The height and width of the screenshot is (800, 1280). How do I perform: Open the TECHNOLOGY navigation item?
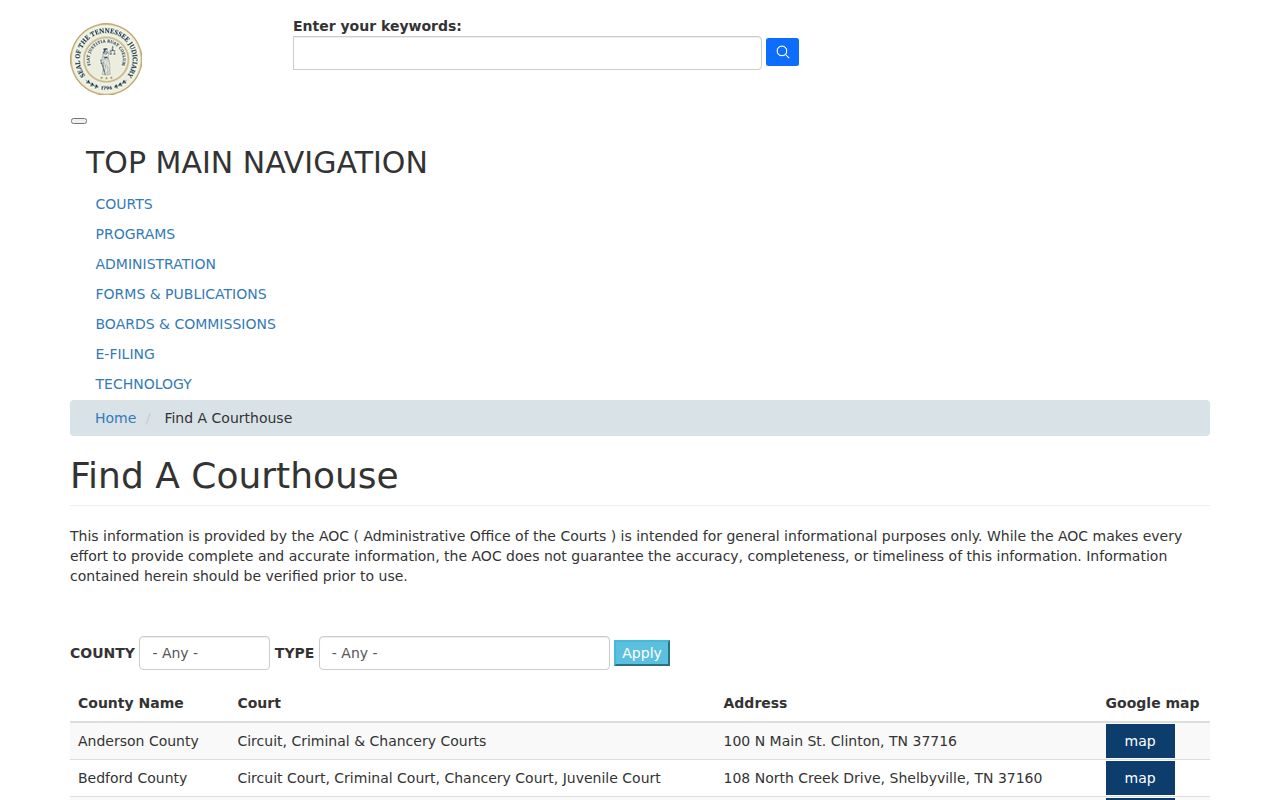click(144, 384)
